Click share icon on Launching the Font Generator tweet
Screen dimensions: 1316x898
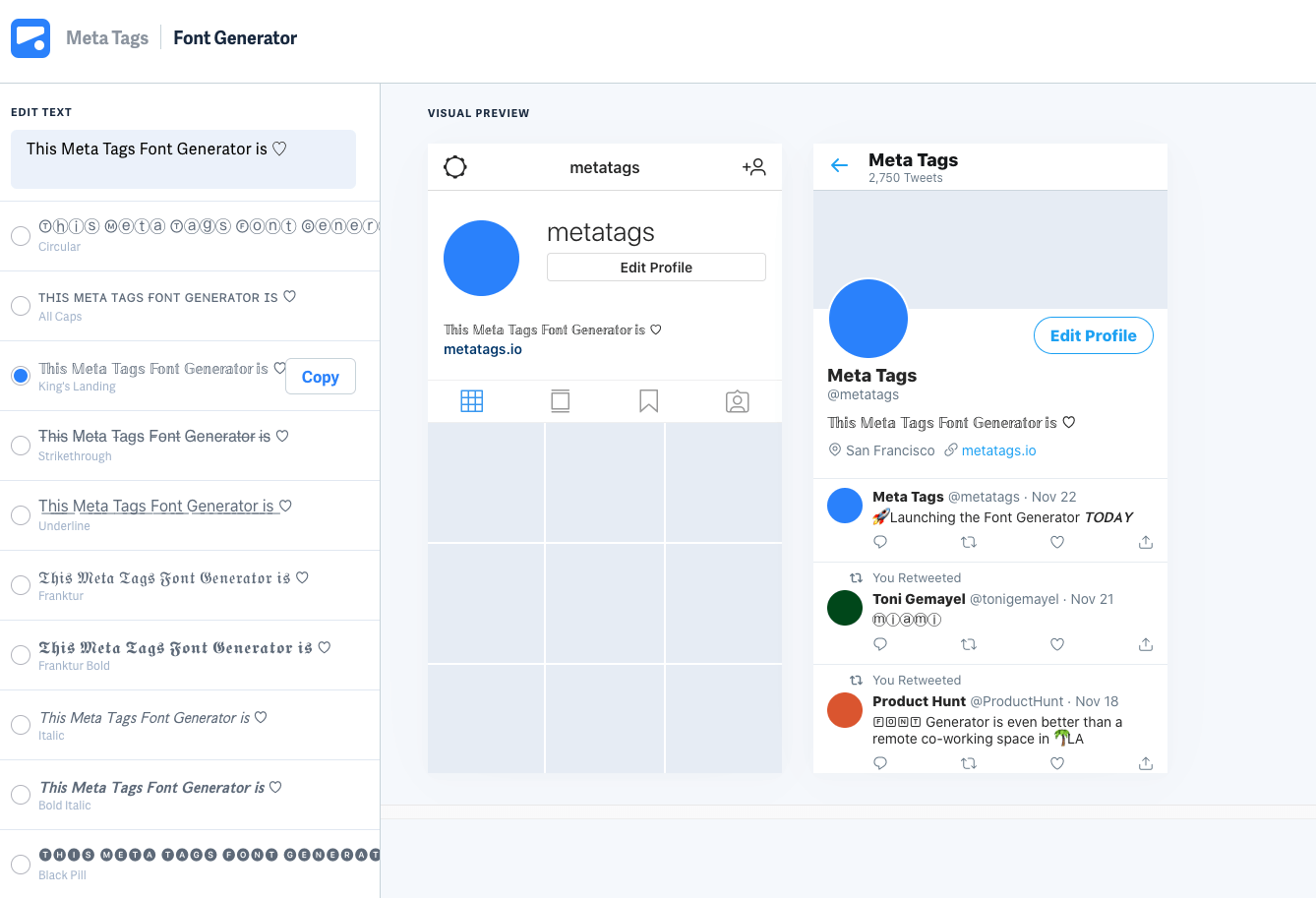(1146, 542)
